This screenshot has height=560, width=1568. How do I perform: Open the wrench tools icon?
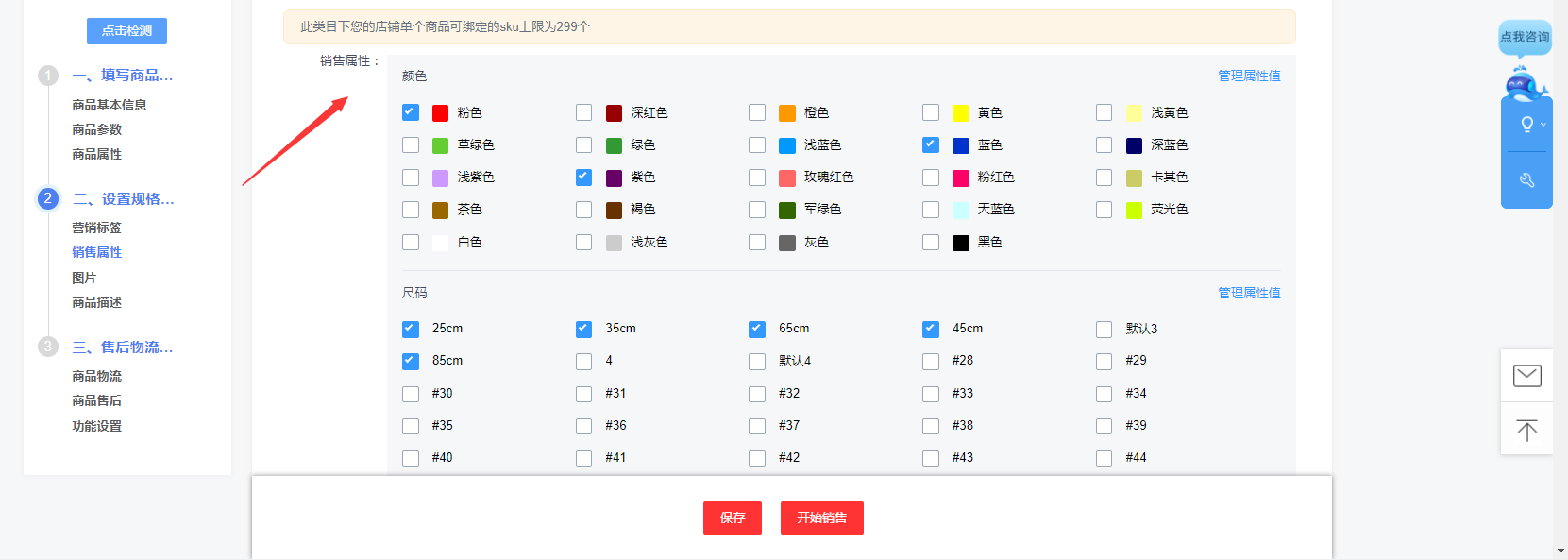1526,180
